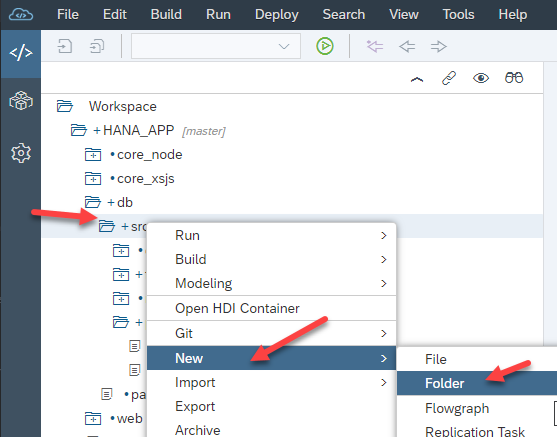Collapse the db folder in tree
Viewport: 557px width, 437px height.
93,203
